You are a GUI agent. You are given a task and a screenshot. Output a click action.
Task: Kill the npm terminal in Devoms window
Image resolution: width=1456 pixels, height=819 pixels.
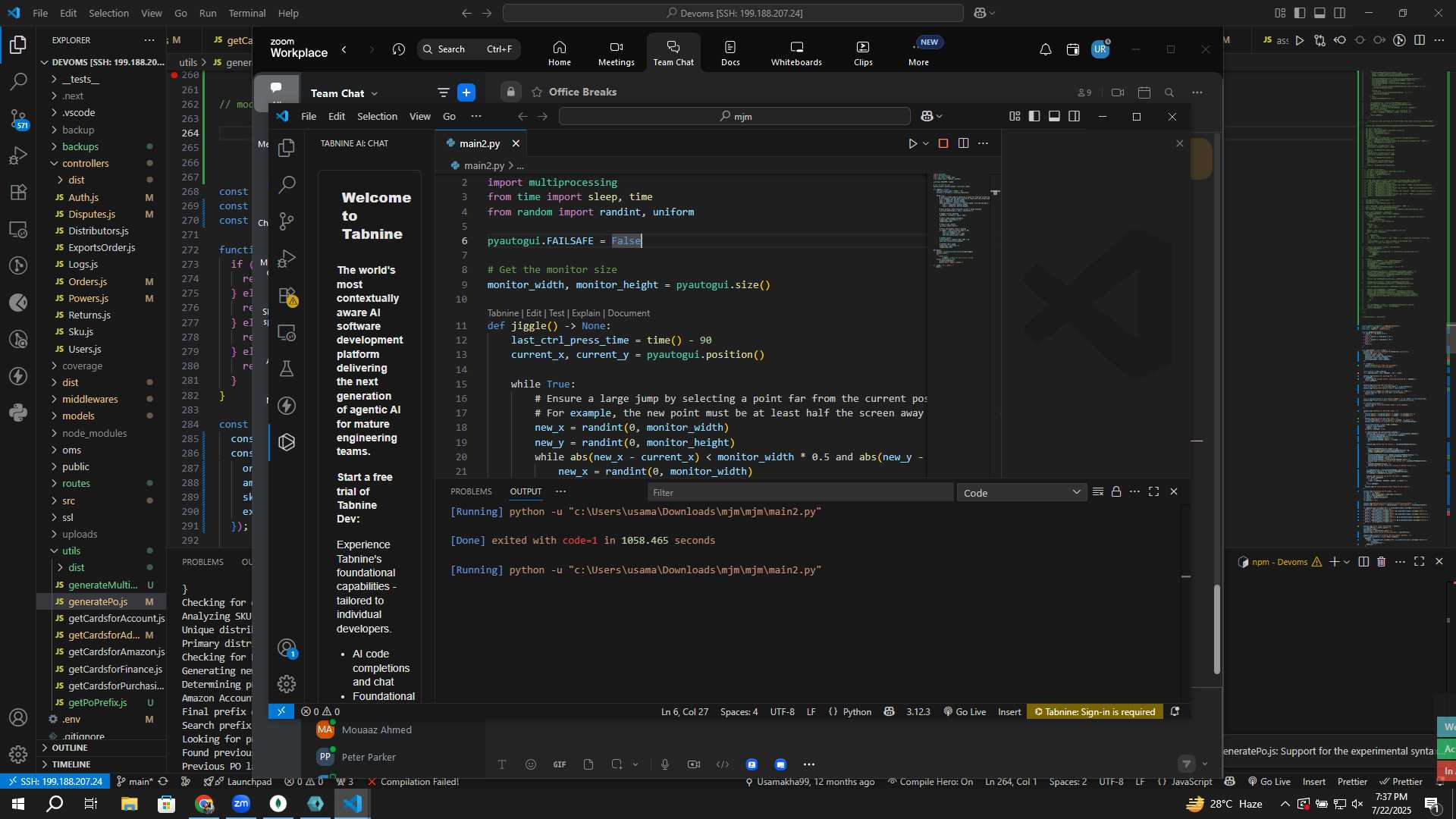coord(1381,562)
